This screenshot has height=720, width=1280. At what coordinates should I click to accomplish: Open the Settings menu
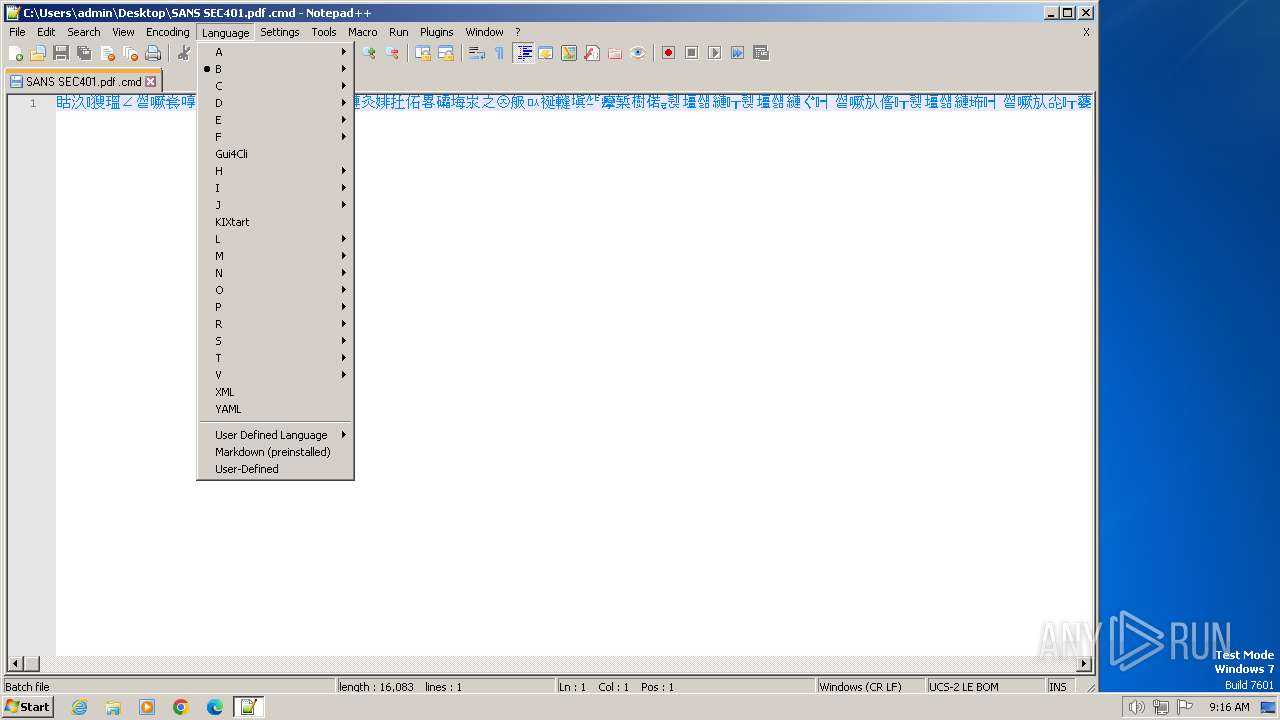coord(279,32)
